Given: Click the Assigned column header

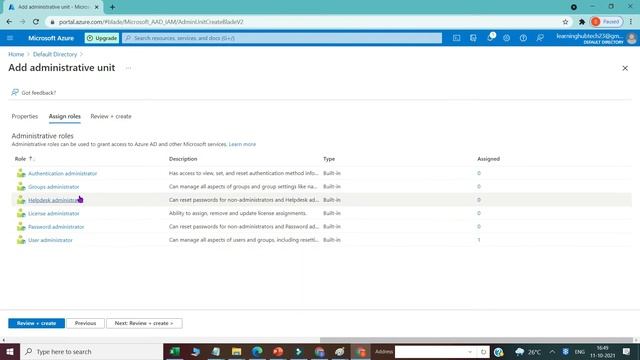Looking at the screenshot, I should pyautogui.click(x=488, y=159).
